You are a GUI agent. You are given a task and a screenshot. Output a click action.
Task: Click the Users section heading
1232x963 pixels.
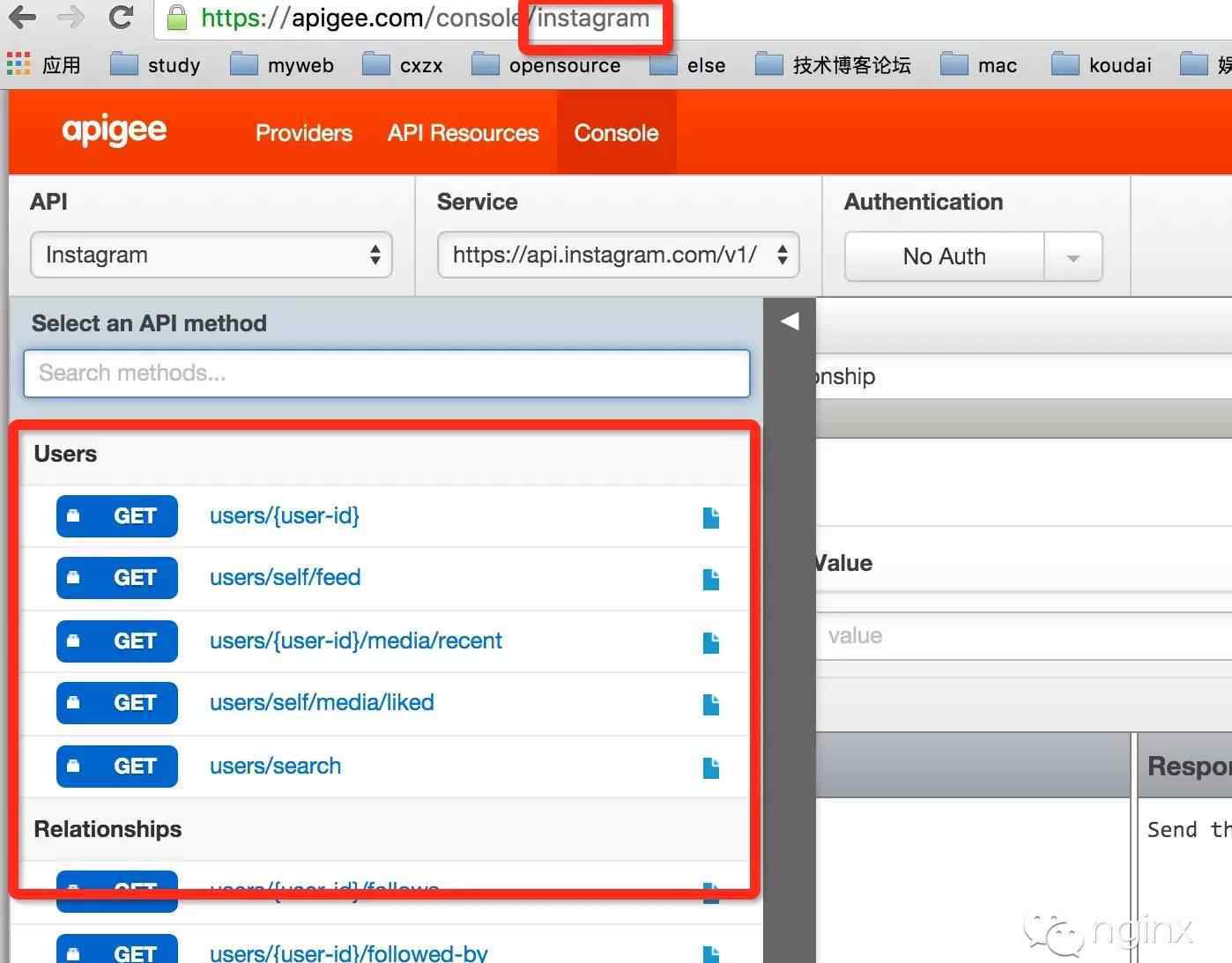point(65,454)
